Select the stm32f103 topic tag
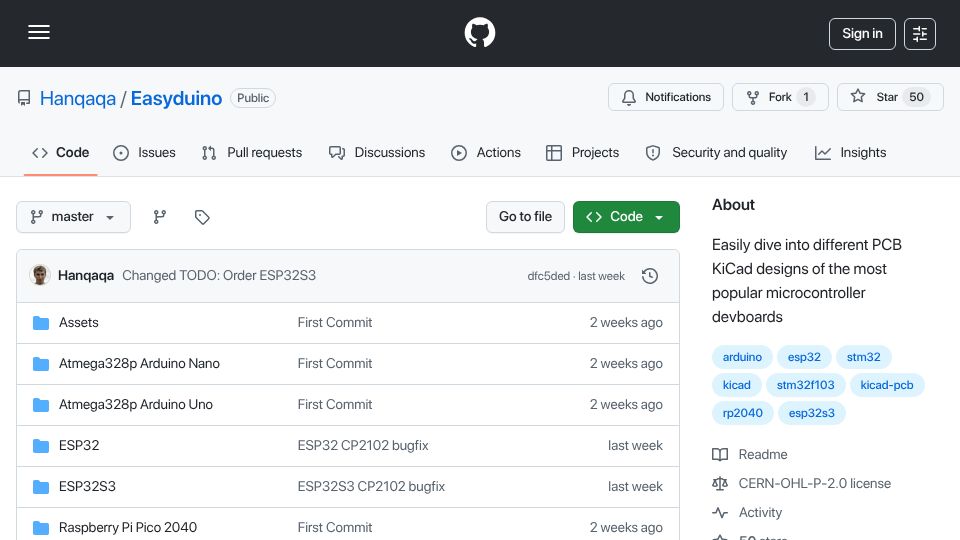 pyautogui.click(x=806, y=385)
